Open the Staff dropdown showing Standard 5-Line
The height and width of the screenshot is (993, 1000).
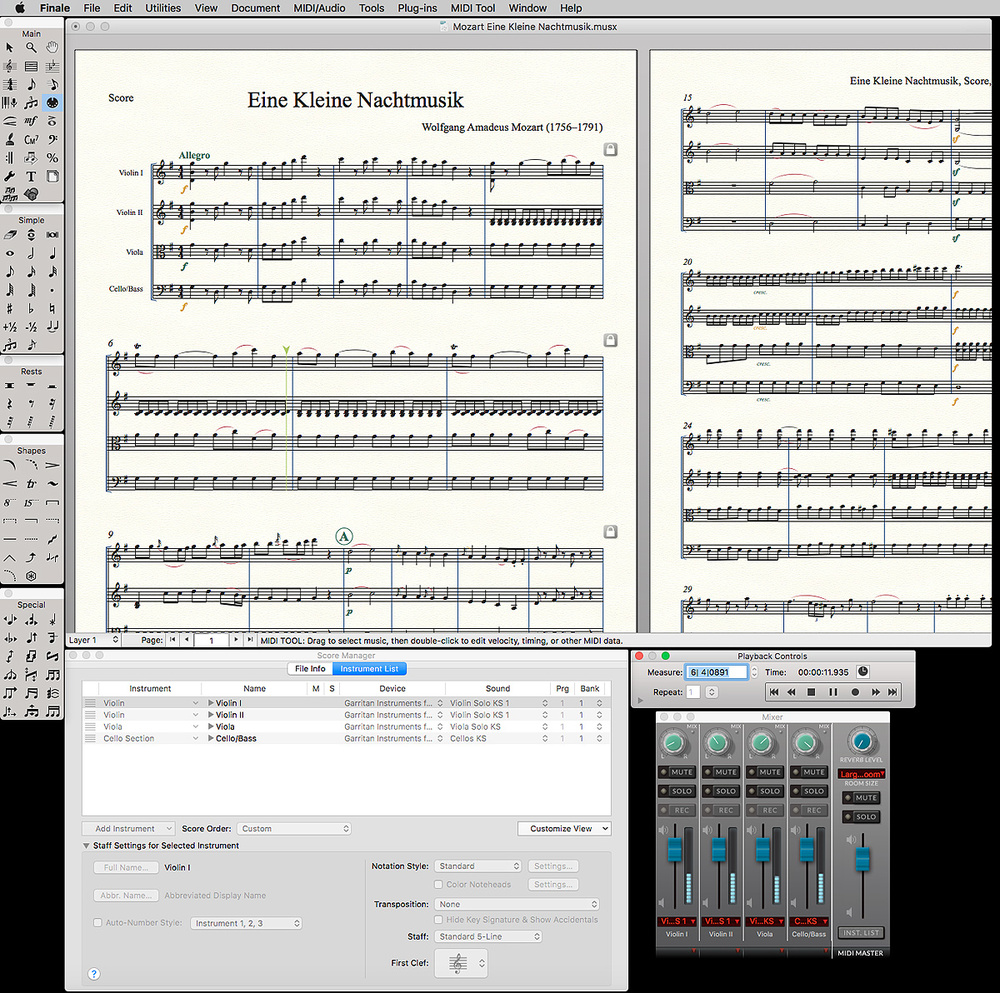[489, 936]
